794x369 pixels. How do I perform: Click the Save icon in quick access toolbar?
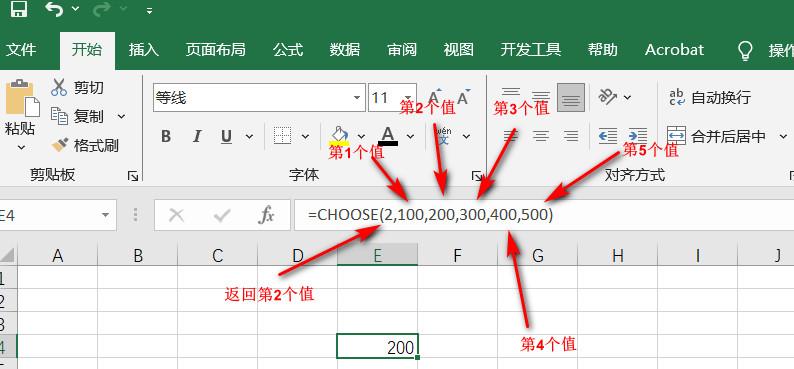click(18, 9)
